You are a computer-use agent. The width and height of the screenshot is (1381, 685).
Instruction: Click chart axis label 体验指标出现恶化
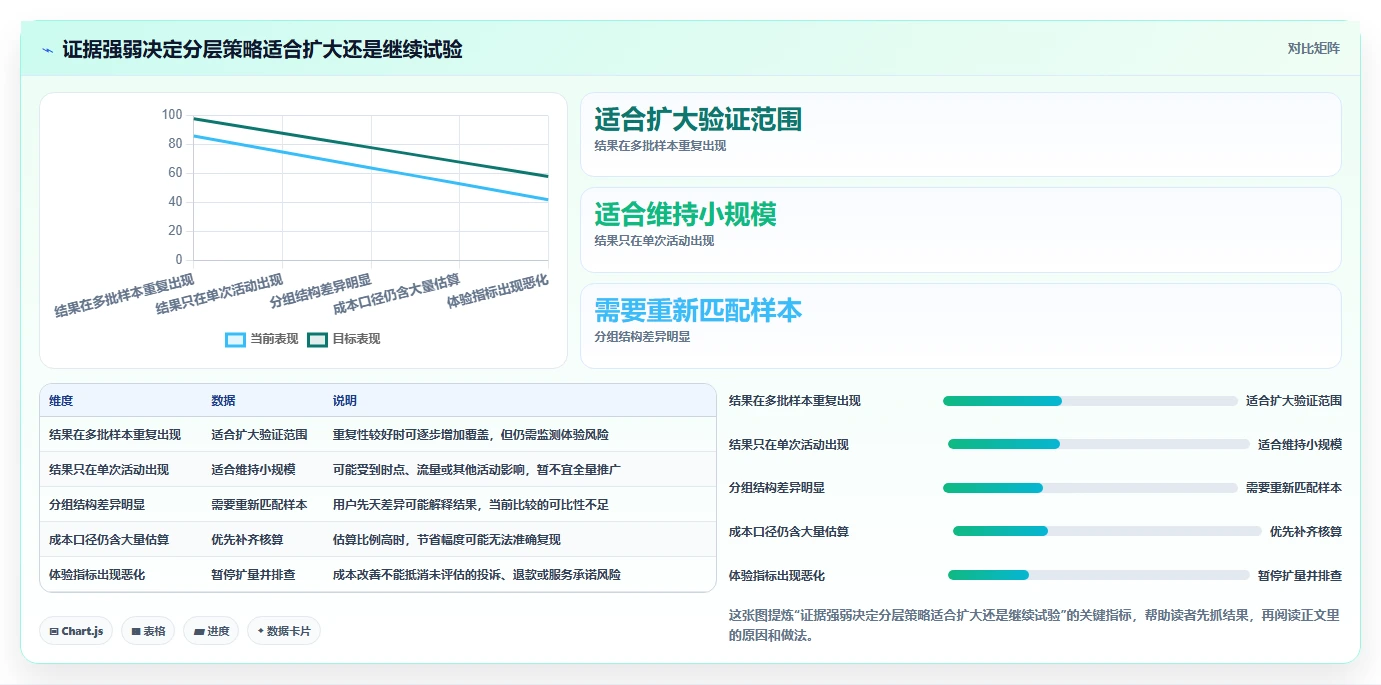click(x=498, y=290)
